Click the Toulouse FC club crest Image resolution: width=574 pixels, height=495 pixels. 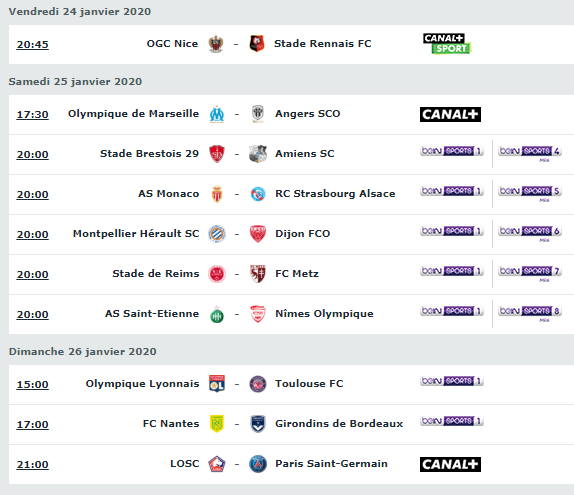(258, 384)
